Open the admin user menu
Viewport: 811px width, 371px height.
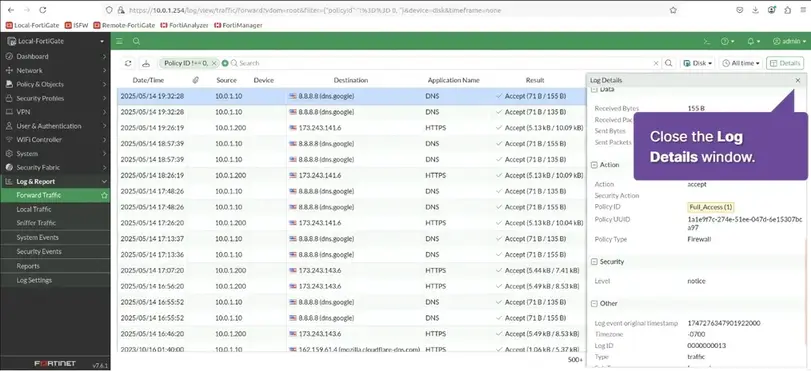(789, 41)
